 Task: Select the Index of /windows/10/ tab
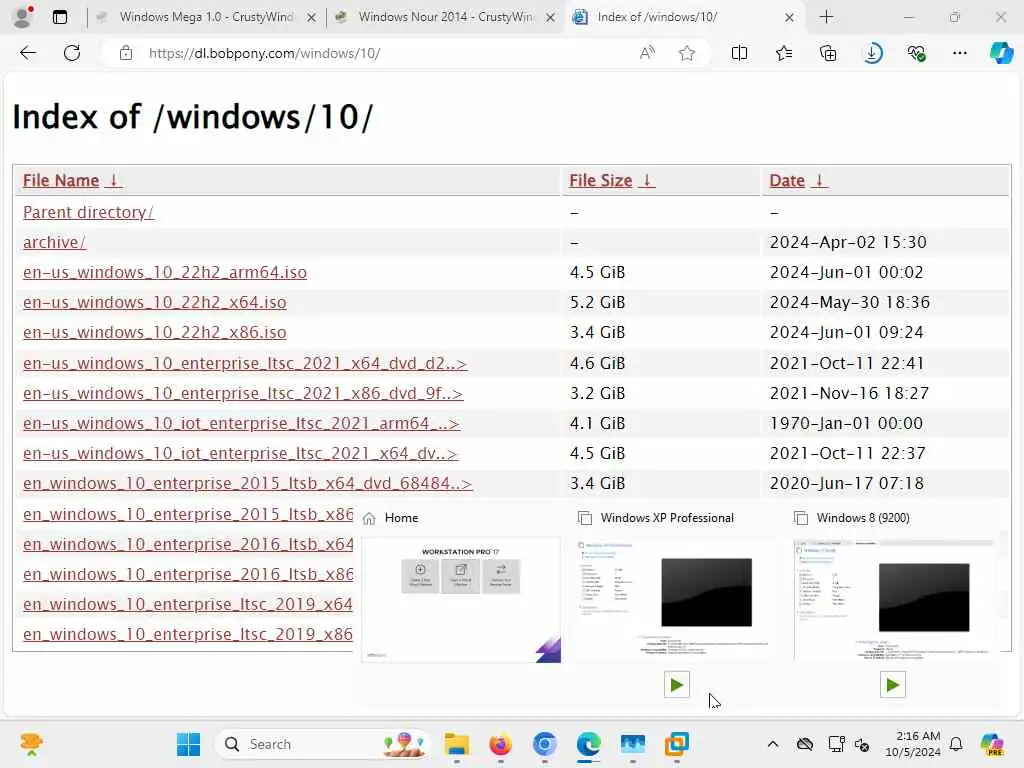pyautogui.click(x=684, y=17)
